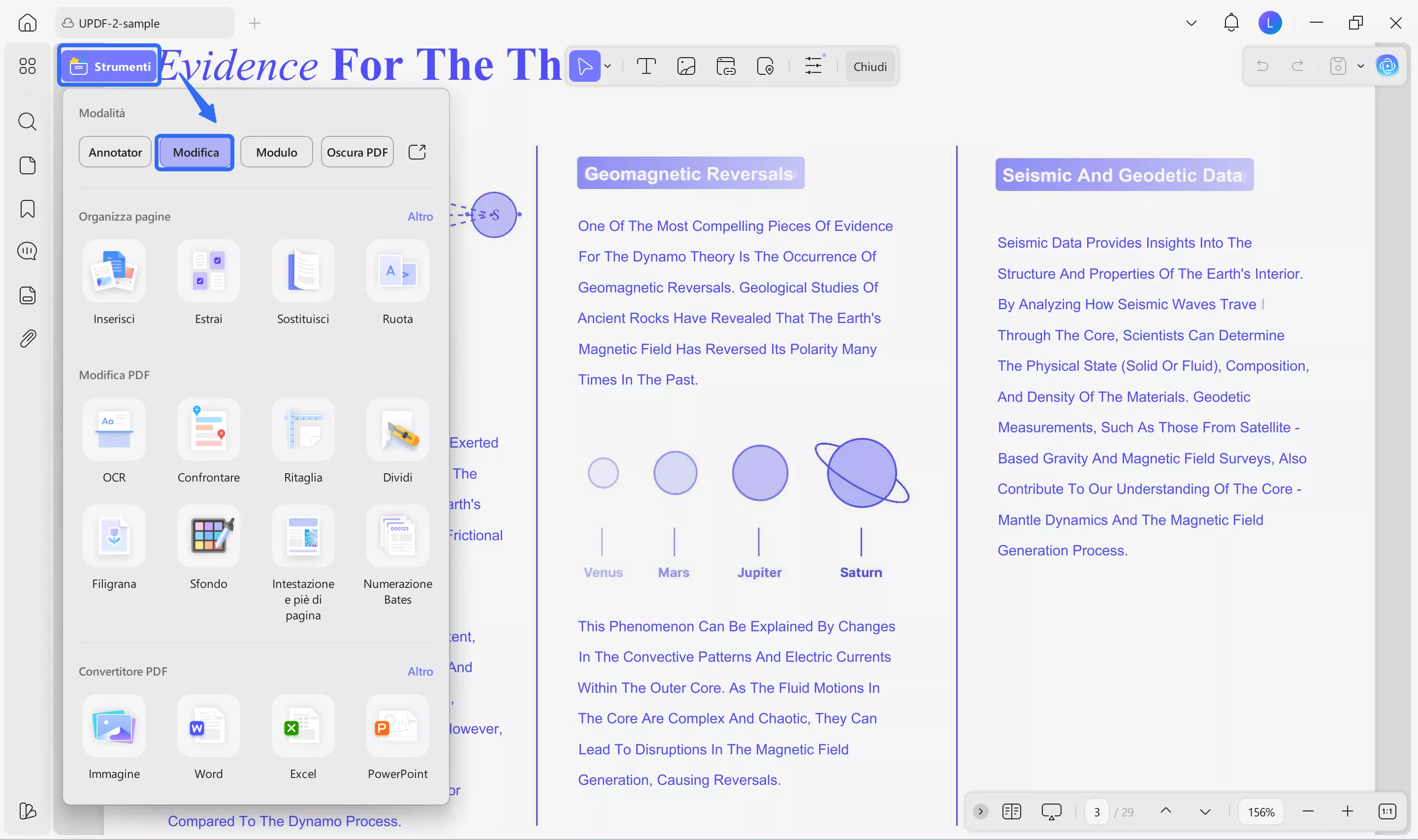1418x840 pixels.
Task: Convert PDF to Word
Action: pyautogui.click(x=208, y=726)
